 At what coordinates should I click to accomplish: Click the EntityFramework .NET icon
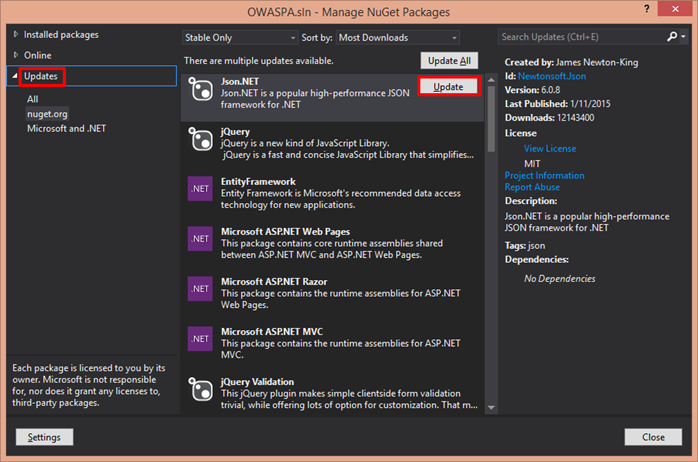coord(200,189)
